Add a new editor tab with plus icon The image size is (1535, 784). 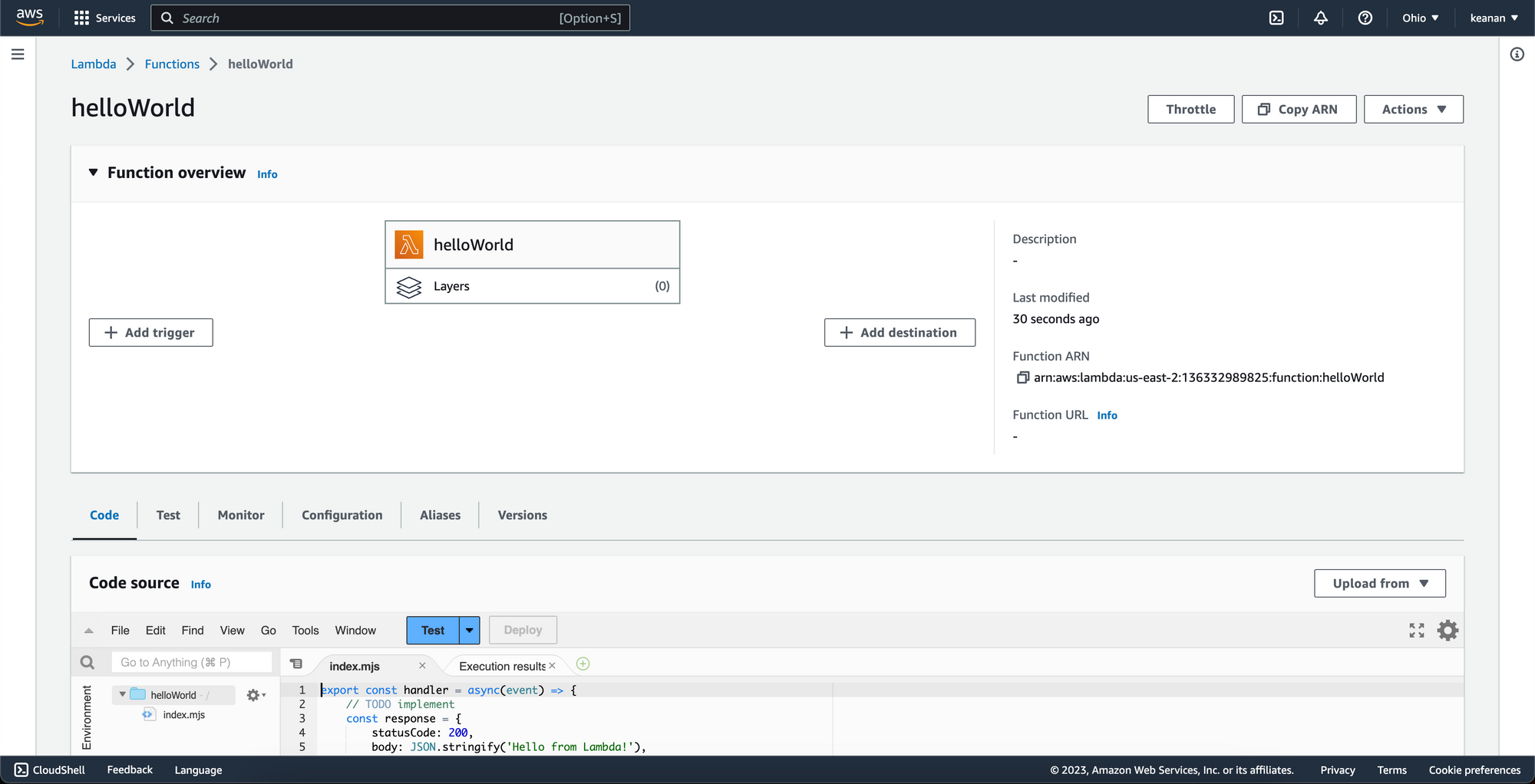click(583, 664)
